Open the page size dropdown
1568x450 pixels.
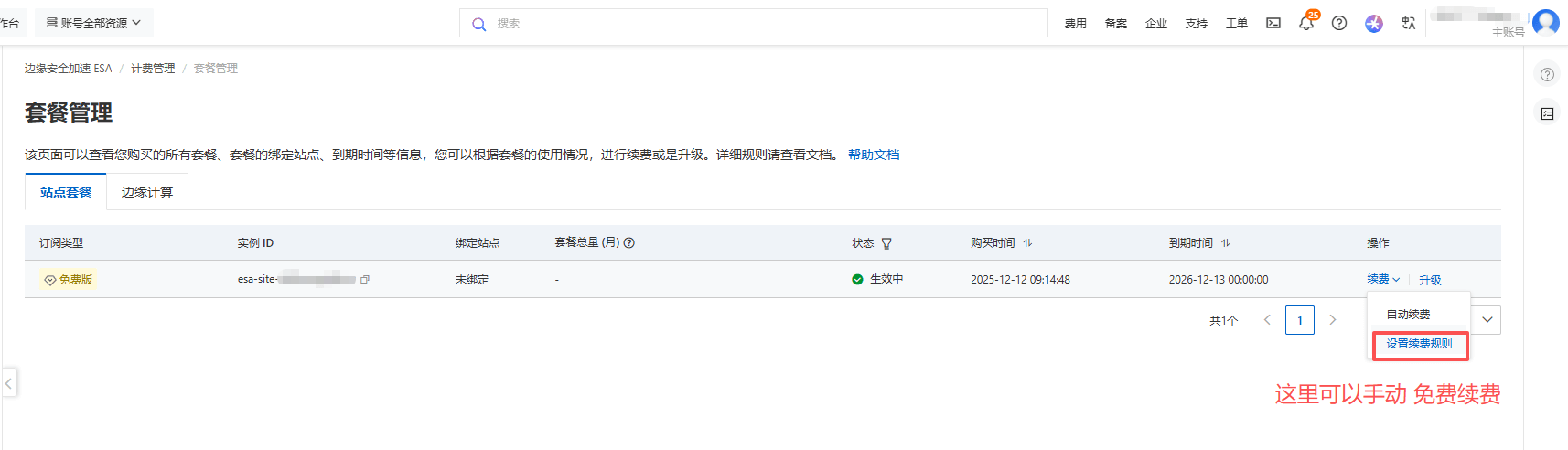coord(1487,320)
